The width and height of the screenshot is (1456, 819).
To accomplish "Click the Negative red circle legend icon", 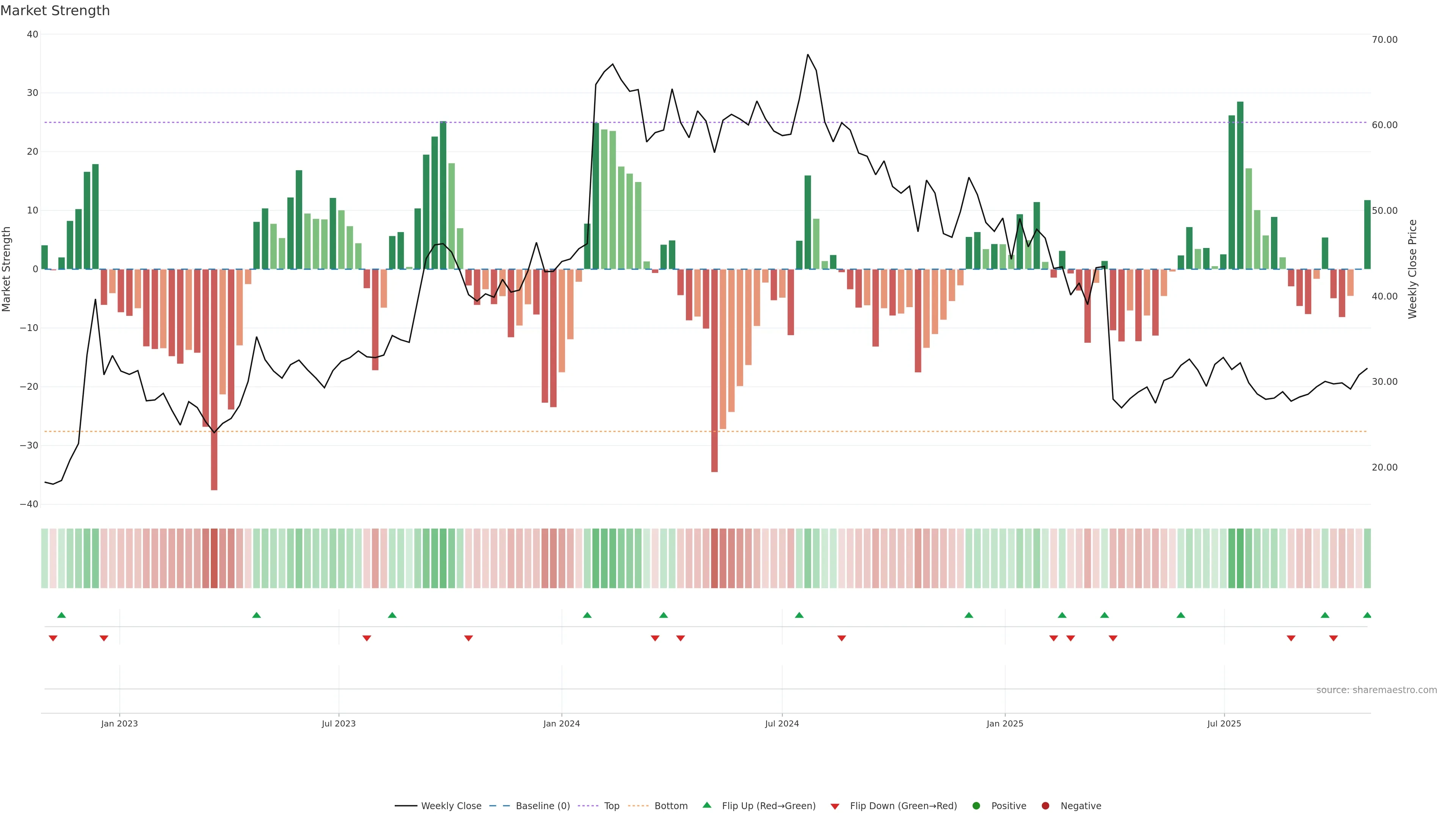I will coord(1045,806).
